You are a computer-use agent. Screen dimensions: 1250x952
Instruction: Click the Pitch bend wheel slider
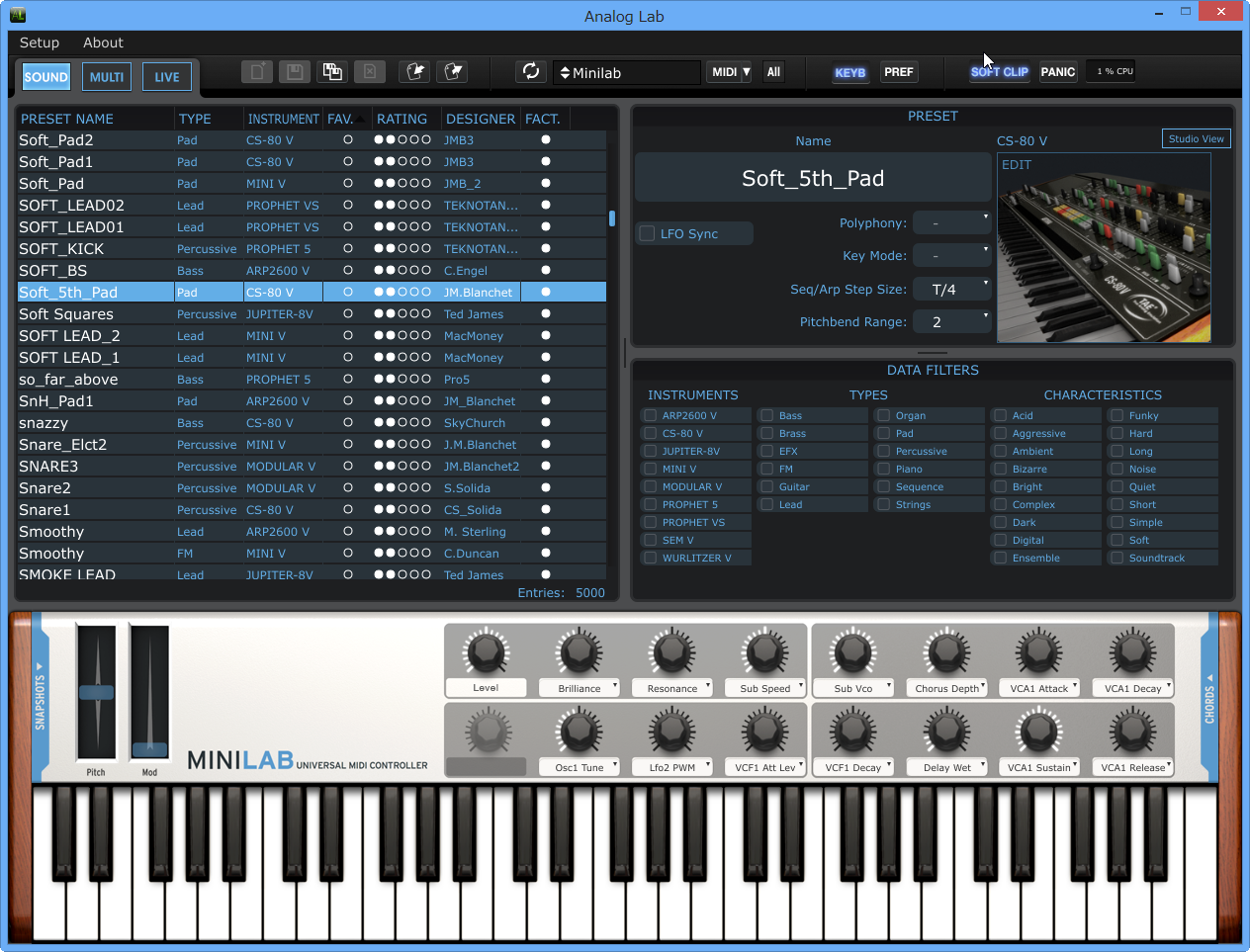point(96,693)
